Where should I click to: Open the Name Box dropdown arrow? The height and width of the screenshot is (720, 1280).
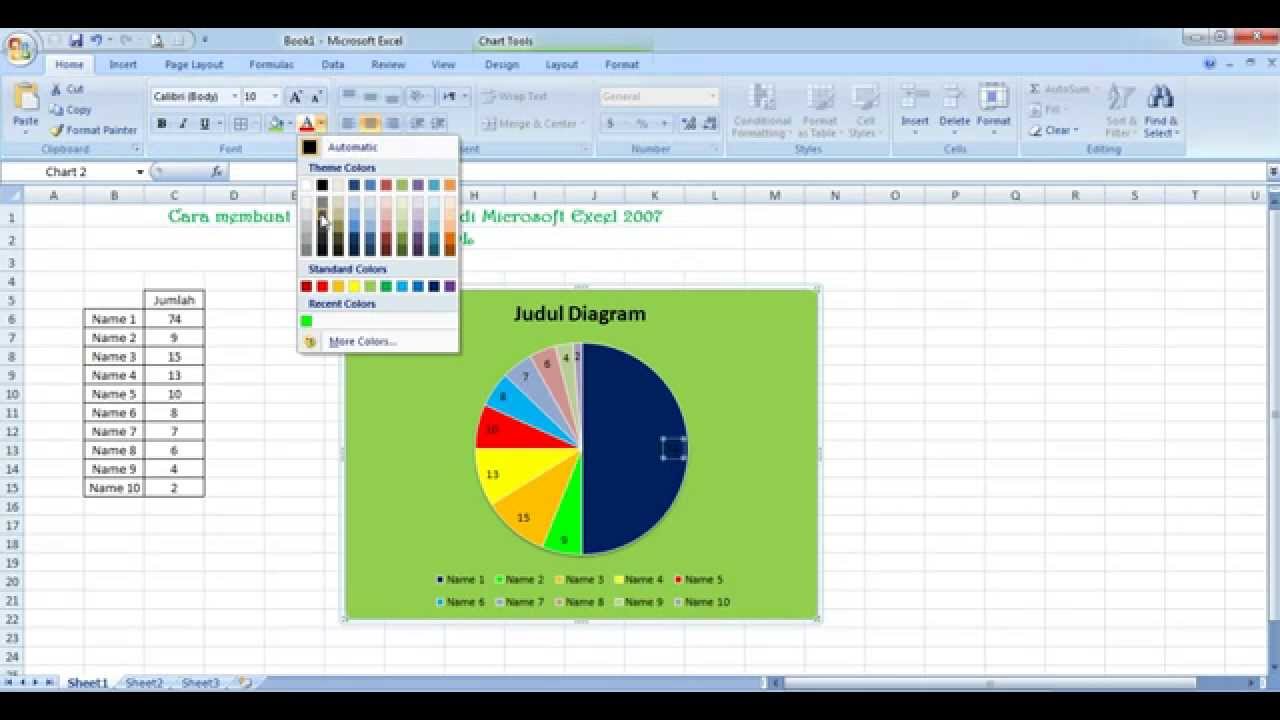point(140,172)
